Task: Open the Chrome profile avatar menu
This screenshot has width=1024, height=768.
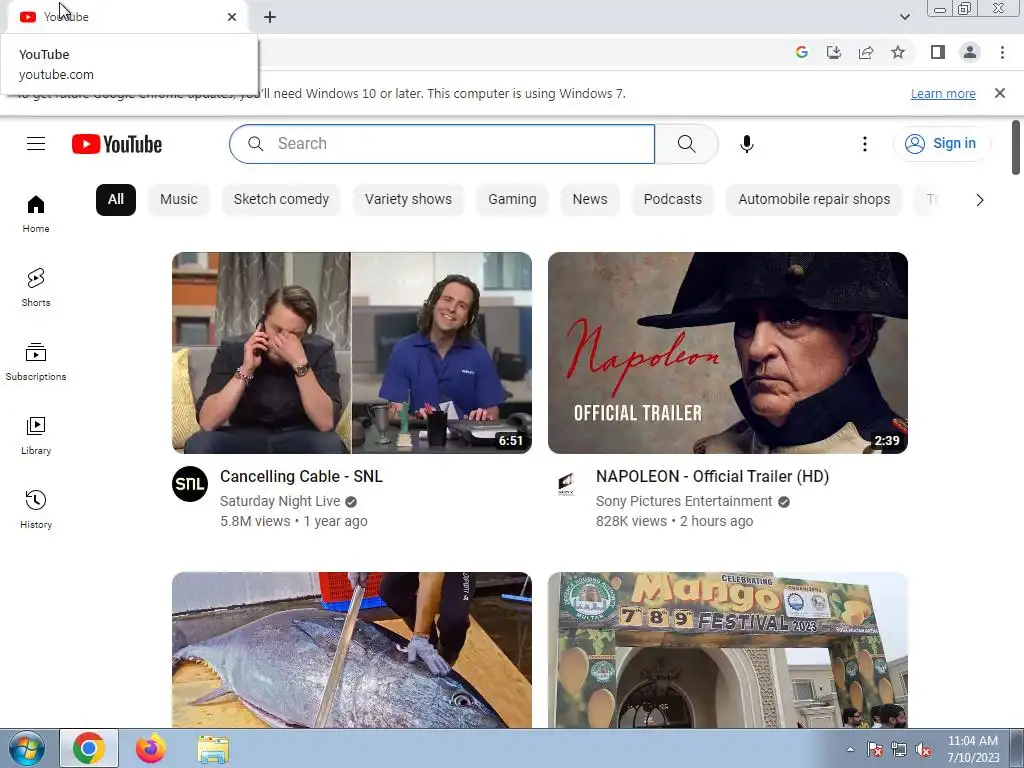Action: tap(970, 52)
